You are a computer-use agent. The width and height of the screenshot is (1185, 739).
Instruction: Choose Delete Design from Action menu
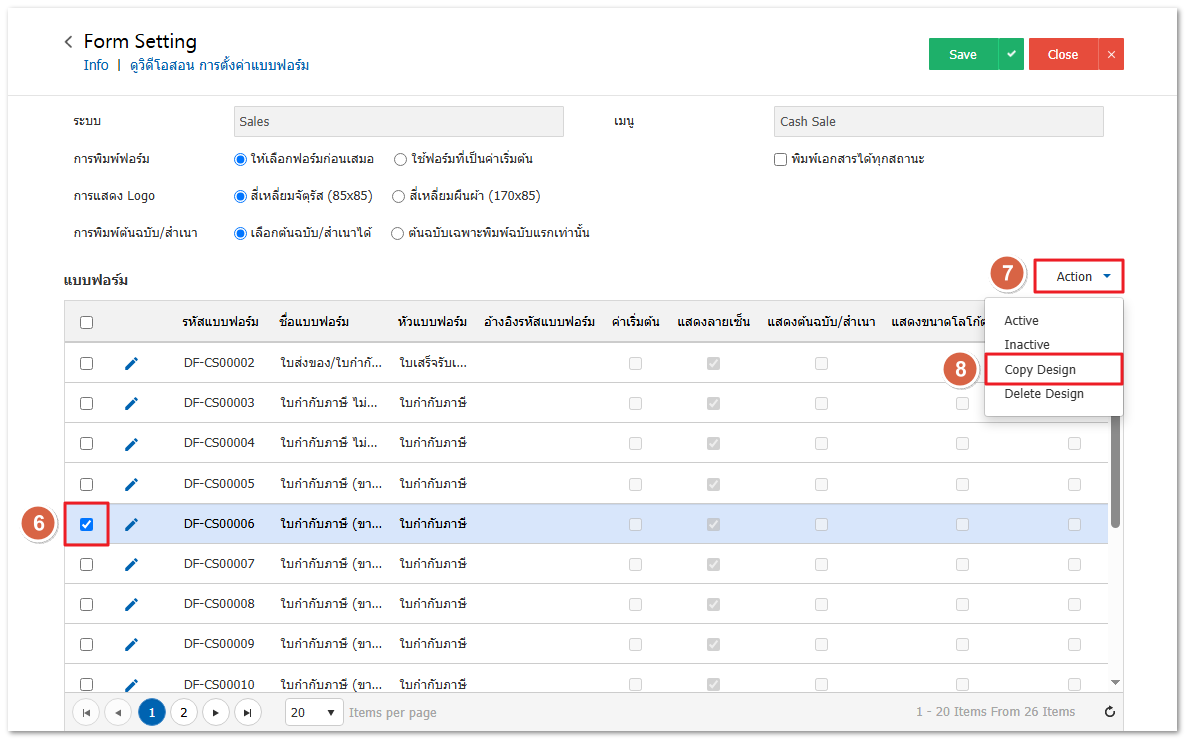(x=1043, y=393)
